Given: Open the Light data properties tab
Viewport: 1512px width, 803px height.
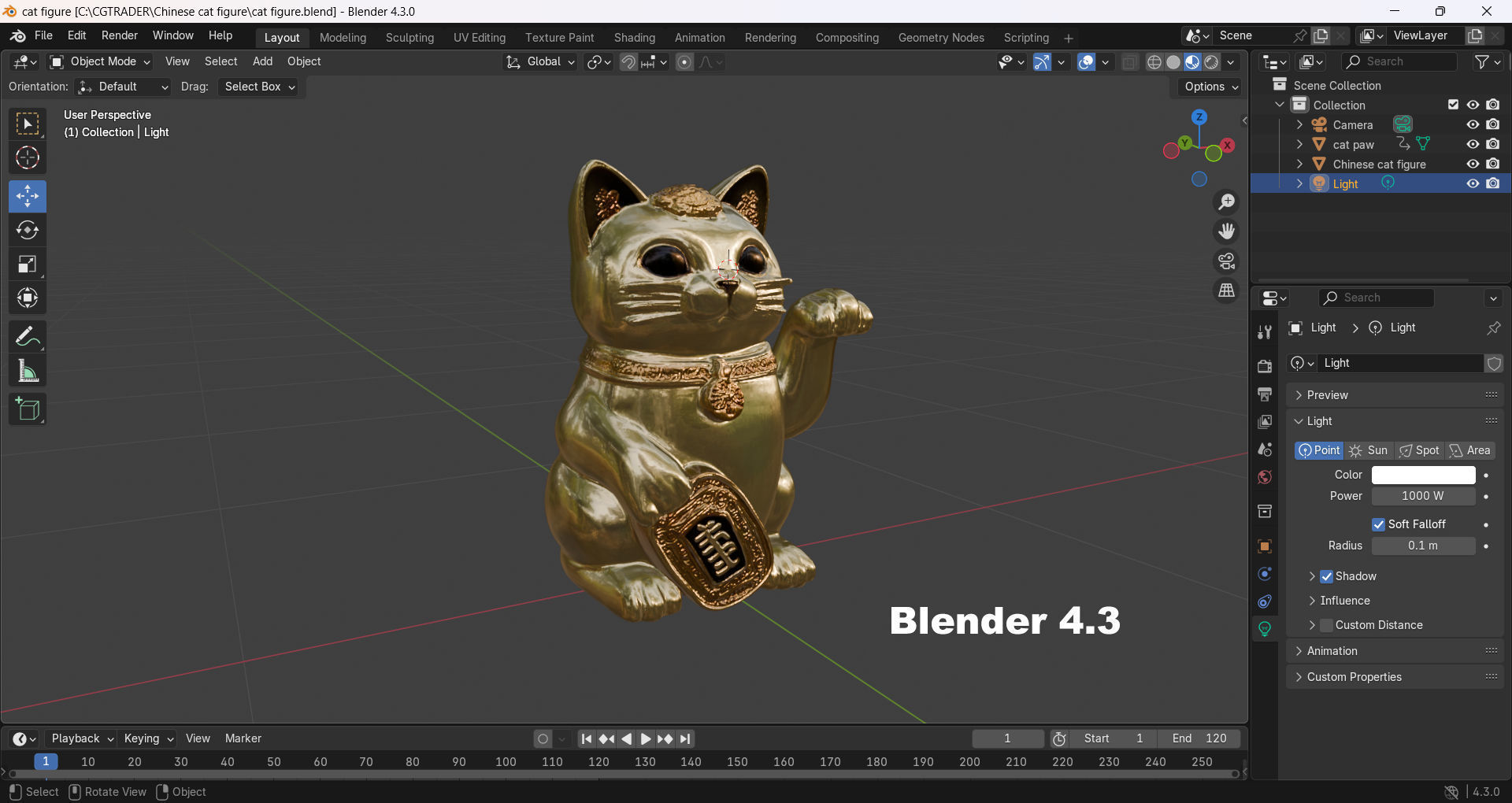Looking at the screenshot, I should (1265, 629).
